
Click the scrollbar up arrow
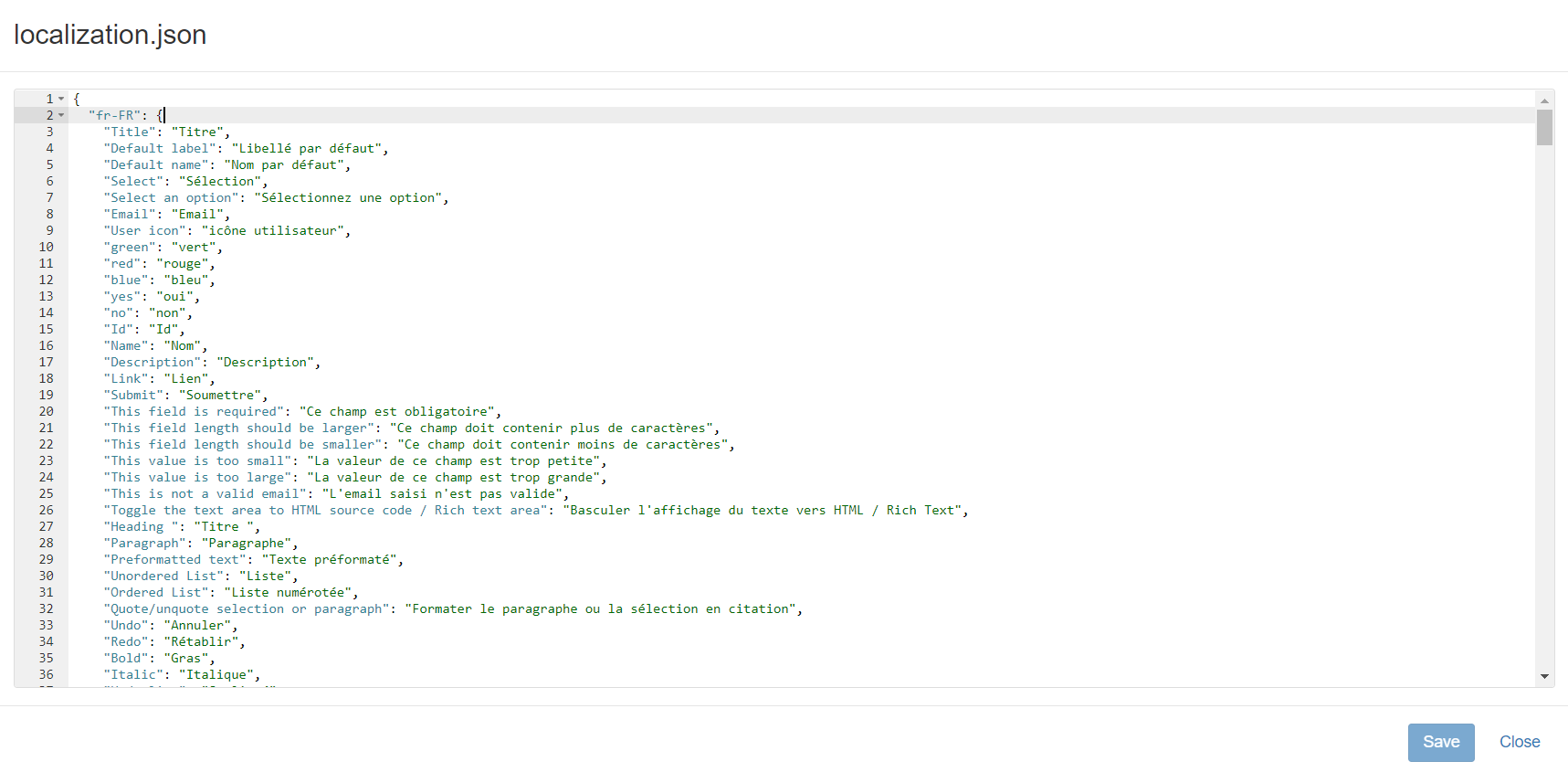coord(1544,100)
